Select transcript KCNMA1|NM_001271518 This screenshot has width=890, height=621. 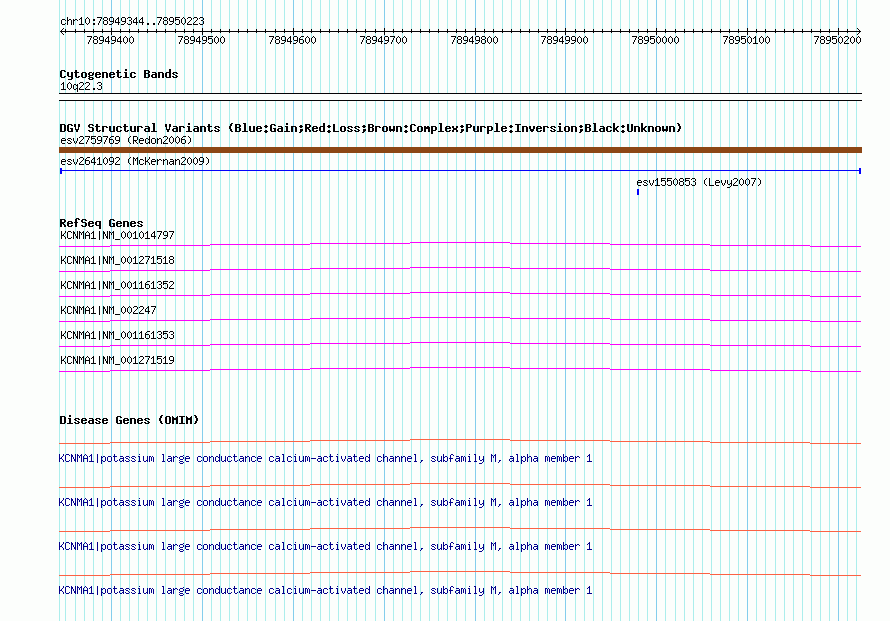117,260
